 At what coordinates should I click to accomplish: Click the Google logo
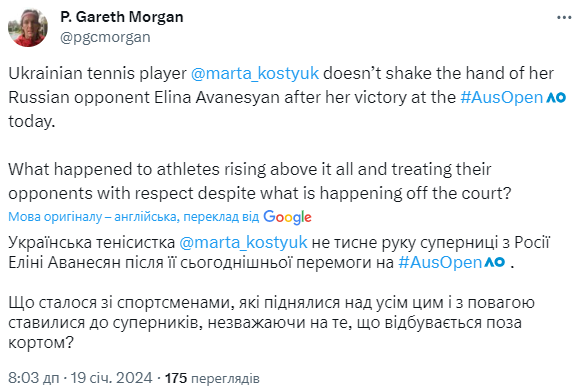click(287, 217)
